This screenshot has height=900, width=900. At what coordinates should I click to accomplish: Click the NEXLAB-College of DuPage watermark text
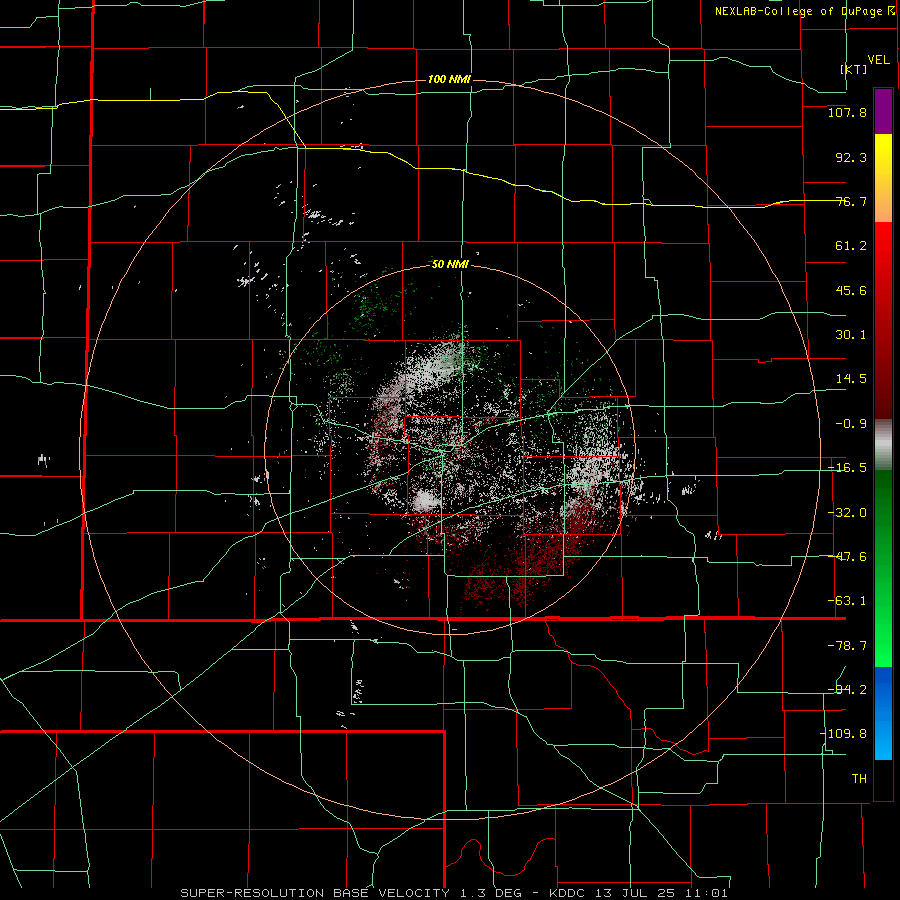(803, 11)
